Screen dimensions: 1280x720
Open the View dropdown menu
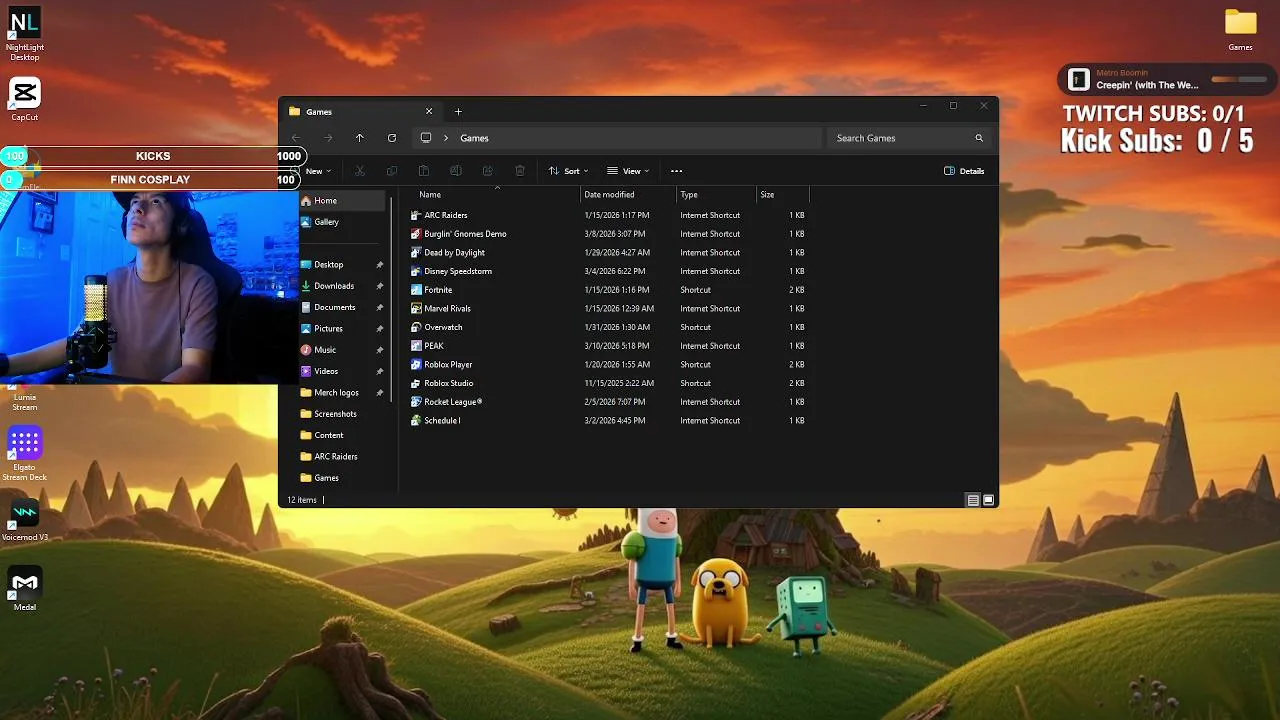[x=628, y=171]
